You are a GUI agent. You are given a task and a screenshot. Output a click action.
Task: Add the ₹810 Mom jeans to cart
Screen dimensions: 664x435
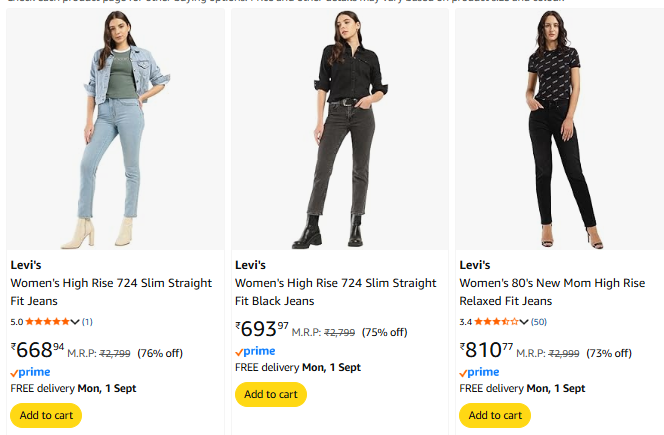(494, 415)
